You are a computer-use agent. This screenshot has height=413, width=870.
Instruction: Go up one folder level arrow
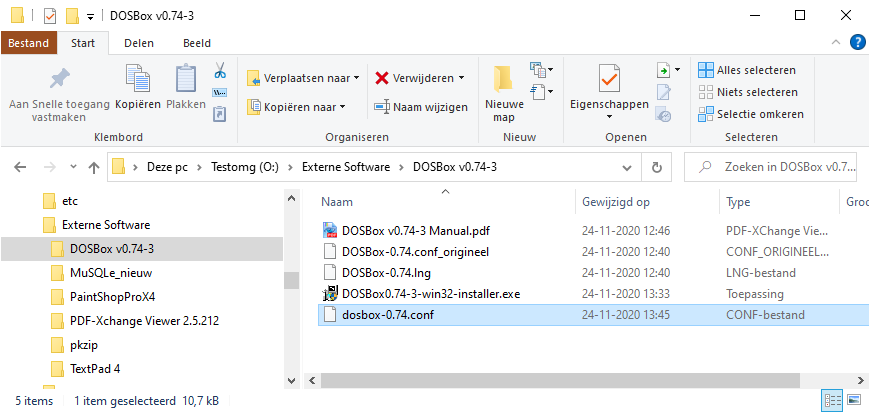click(94, 167)
